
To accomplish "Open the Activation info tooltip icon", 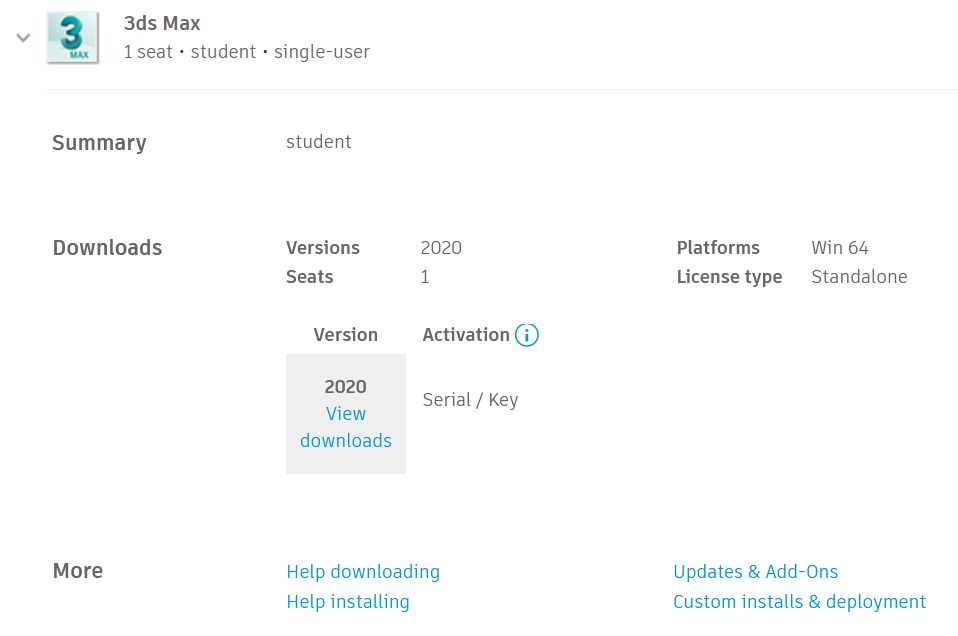I will coord(527,335).
